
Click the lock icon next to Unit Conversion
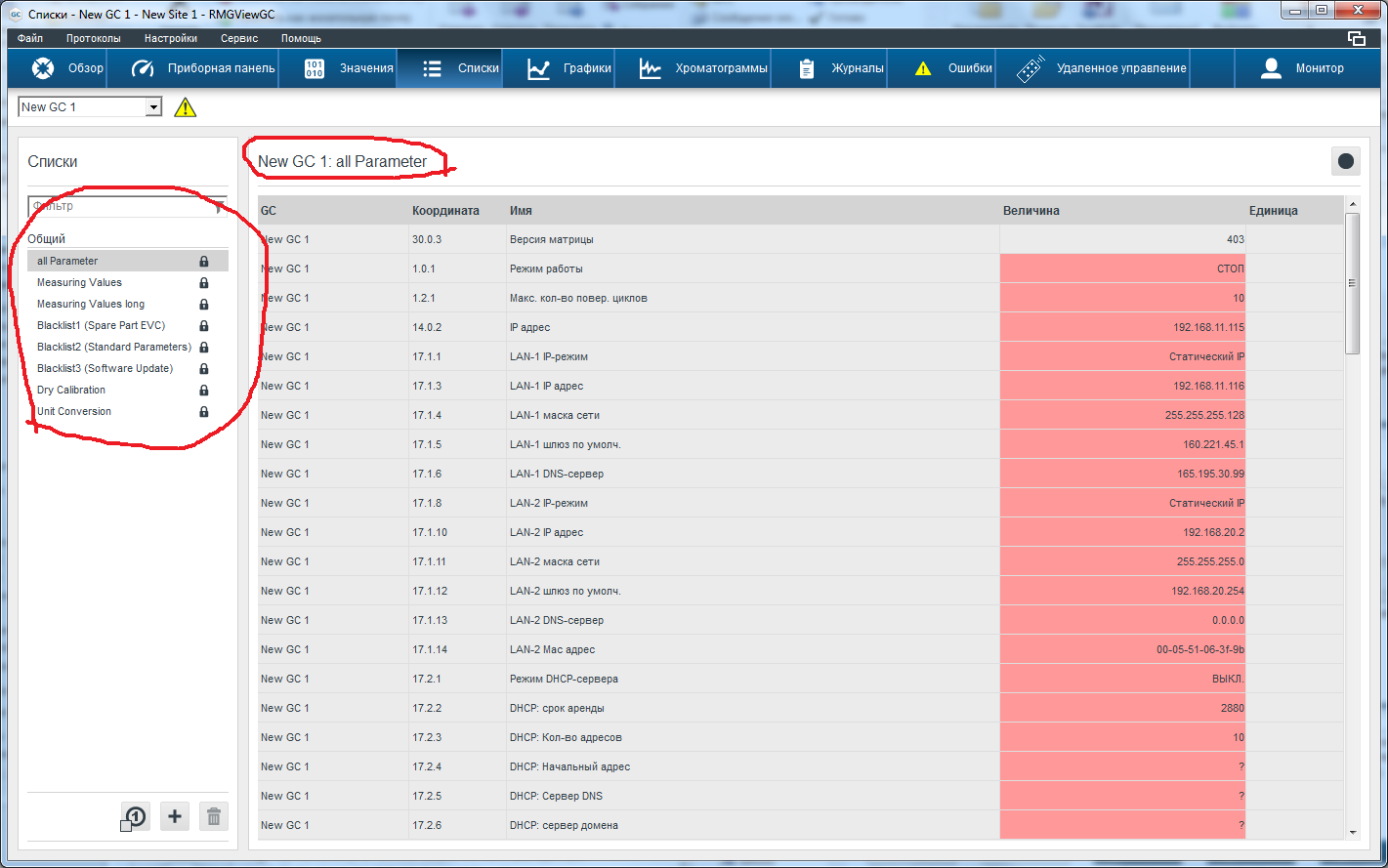pos(204,412)
